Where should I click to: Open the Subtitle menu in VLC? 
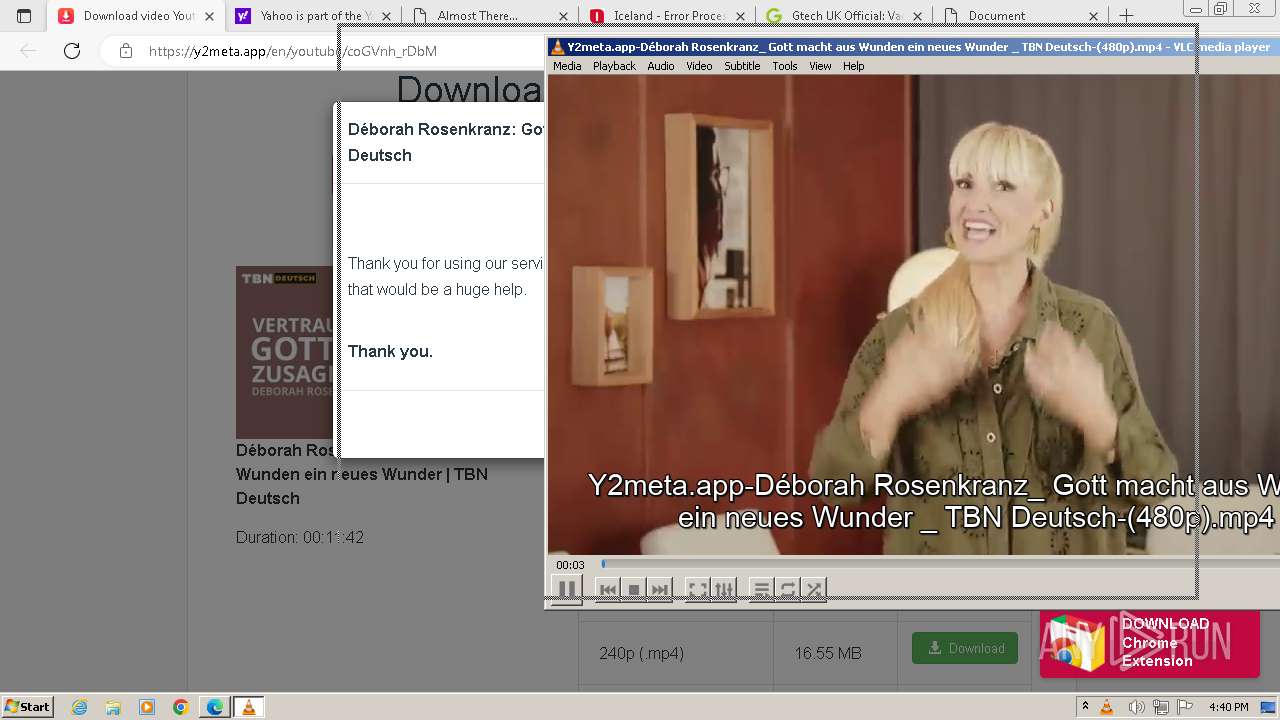point(742,66)
